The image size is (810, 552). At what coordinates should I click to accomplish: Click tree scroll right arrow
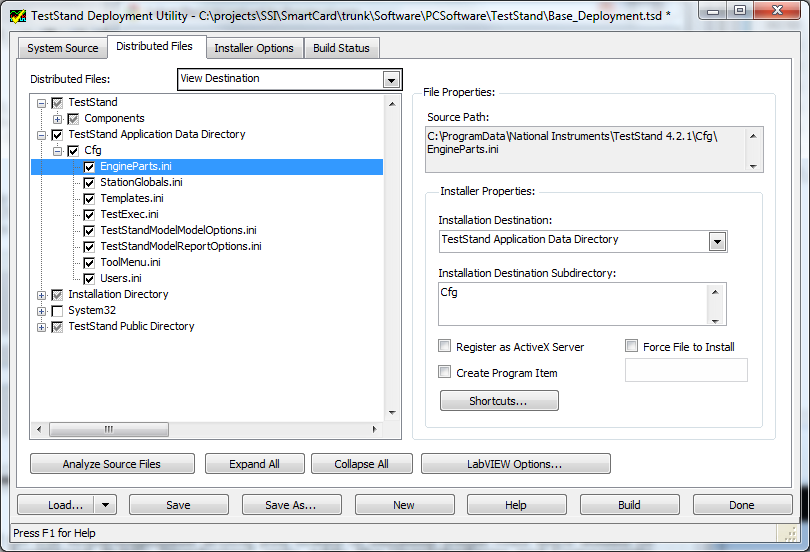[x=375, y=429]
